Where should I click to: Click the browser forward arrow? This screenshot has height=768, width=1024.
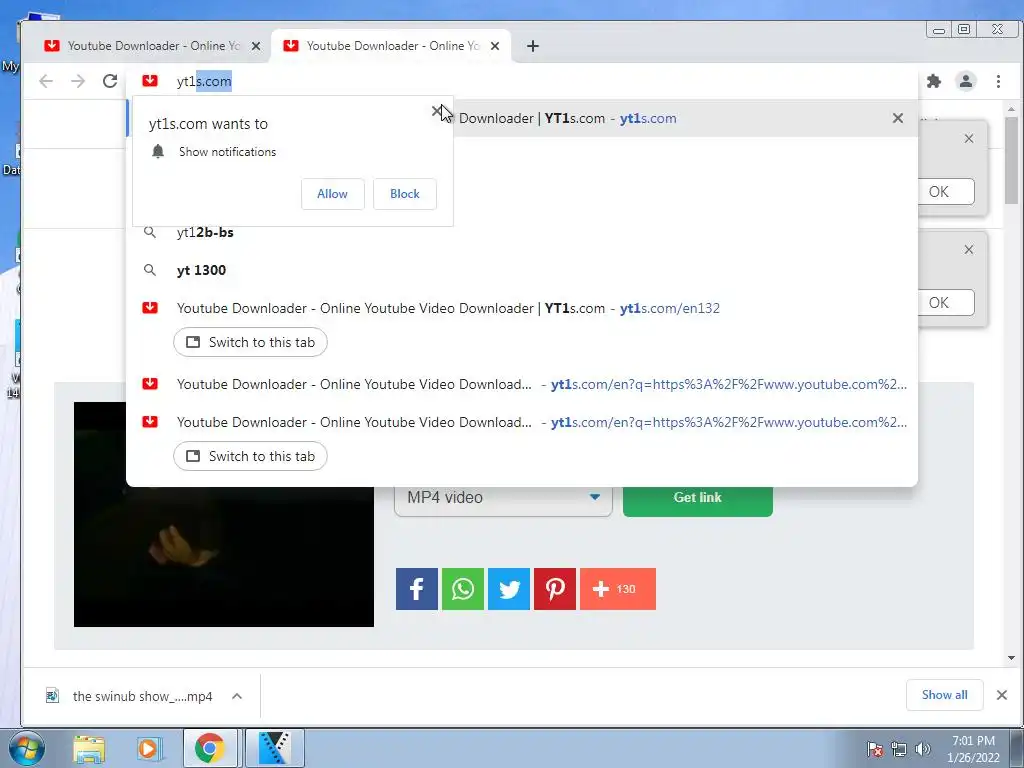[78, 81]
